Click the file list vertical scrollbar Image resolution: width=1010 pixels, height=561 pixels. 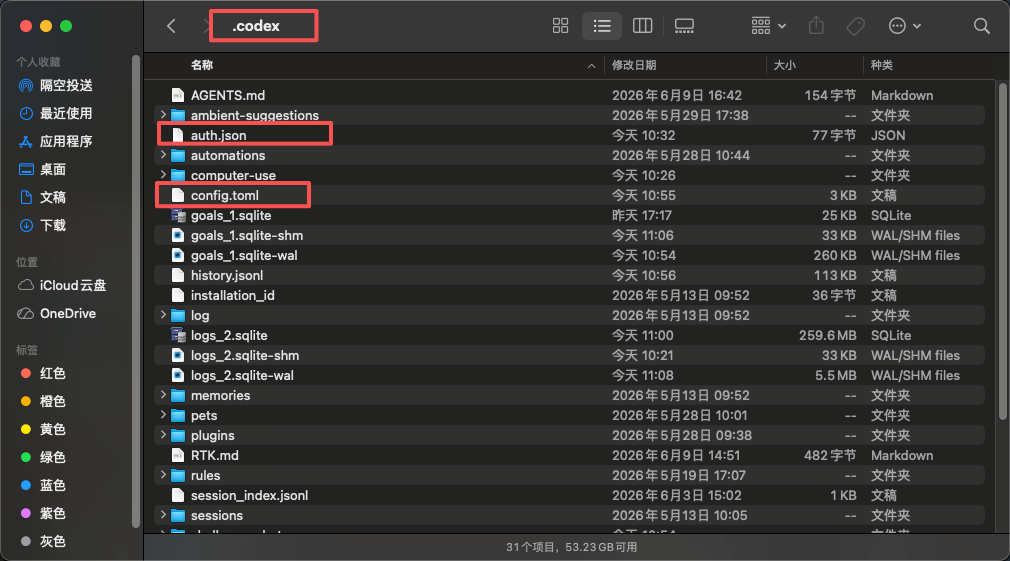coord(1002,251)
